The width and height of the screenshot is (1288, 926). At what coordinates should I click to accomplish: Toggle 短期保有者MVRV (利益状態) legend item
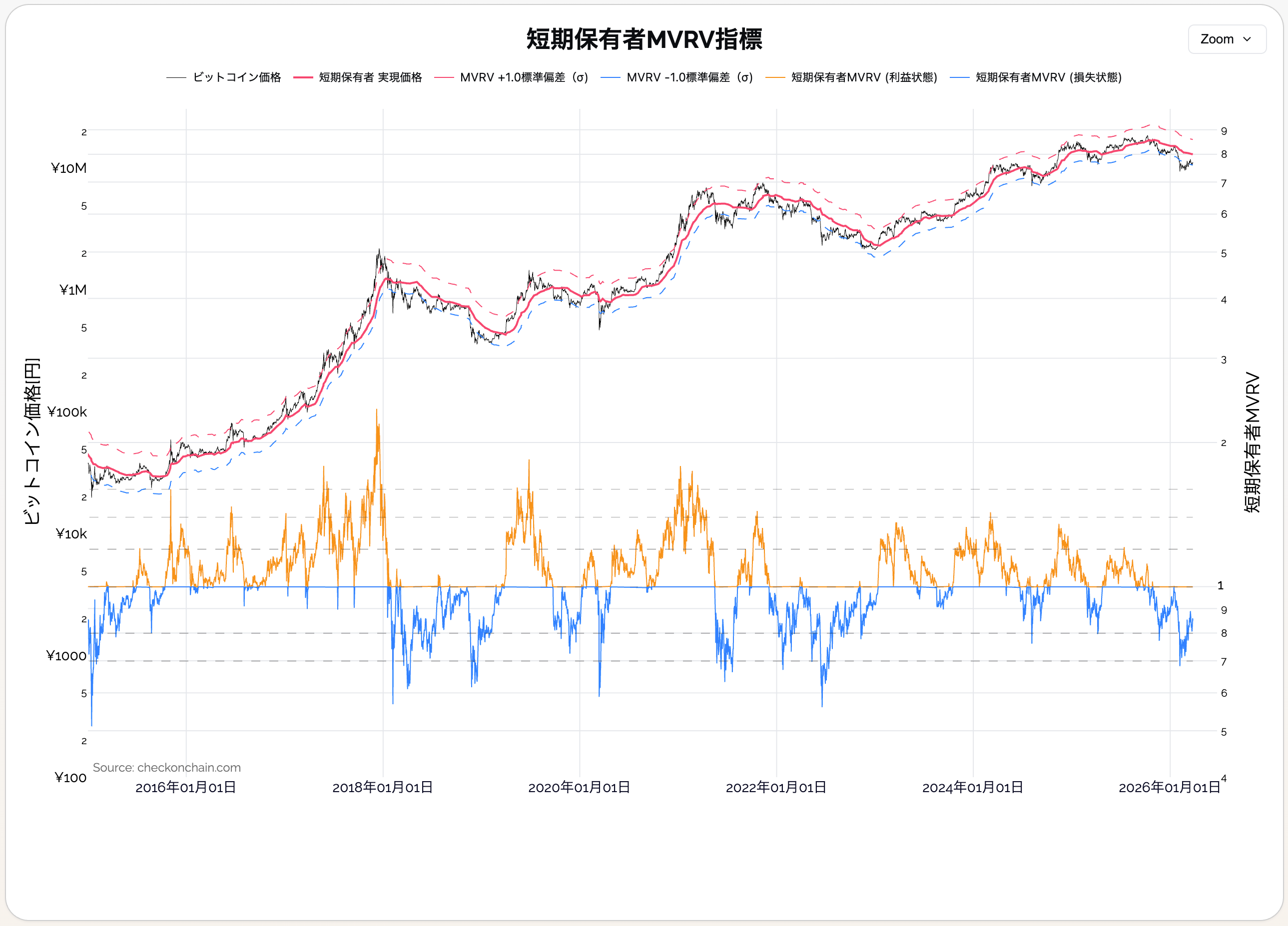(864, 77)
